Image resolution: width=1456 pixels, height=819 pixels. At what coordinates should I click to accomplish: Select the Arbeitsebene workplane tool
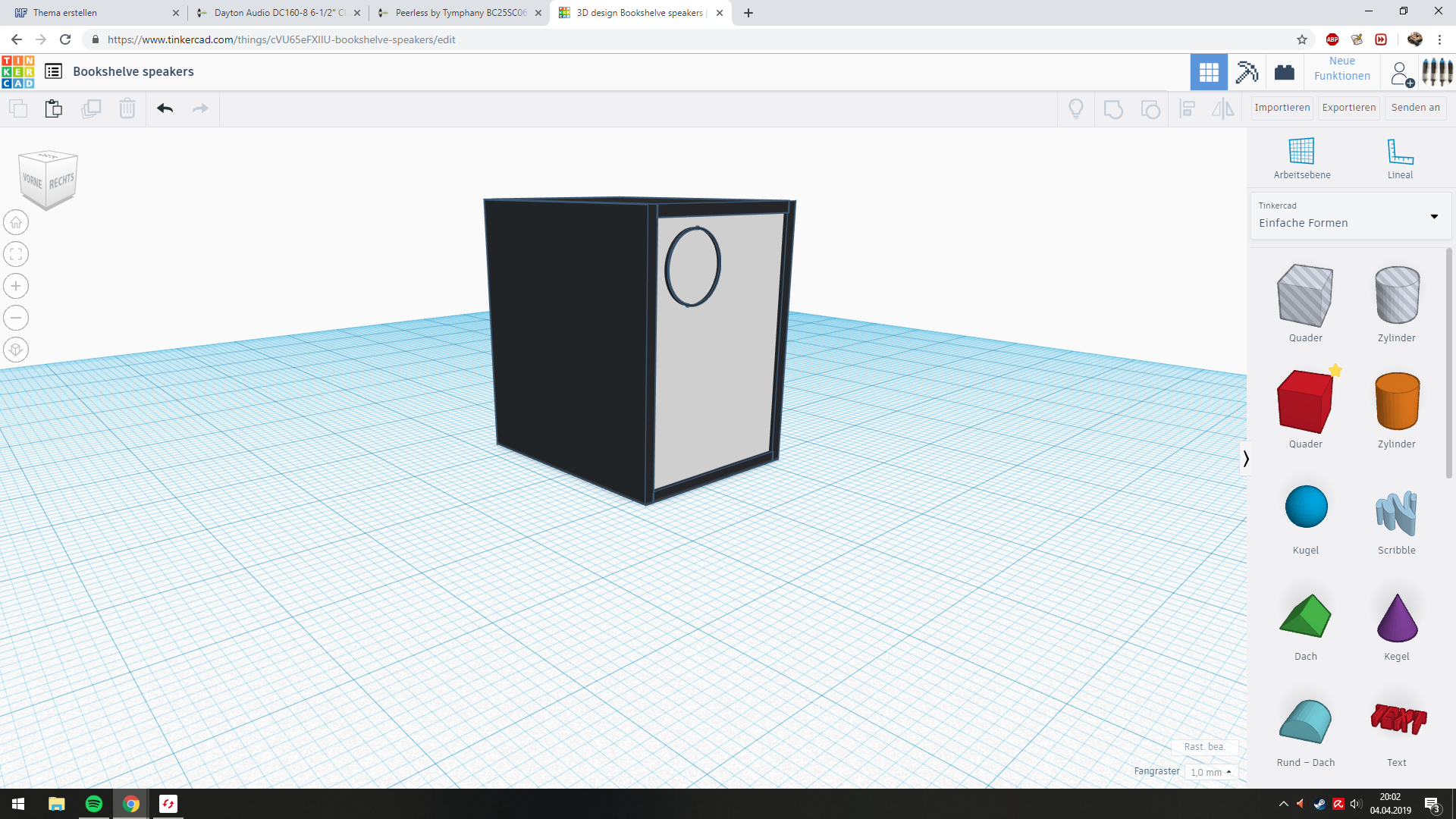[x=1301, y=158]
